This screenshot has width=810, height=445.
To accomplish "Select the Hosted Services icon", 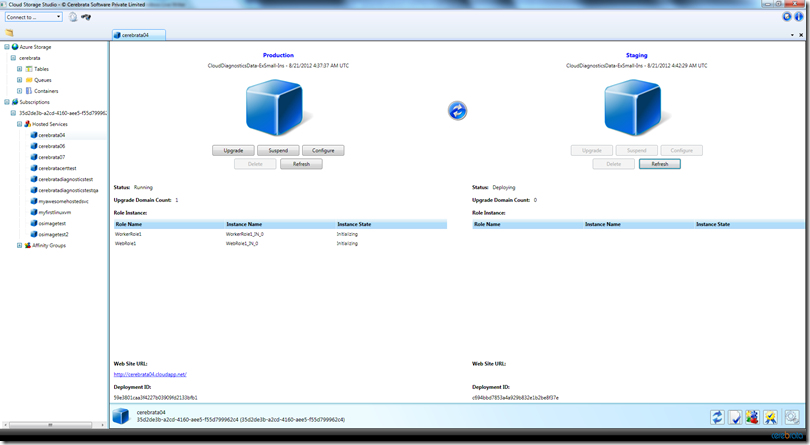I will coord(27,124).
